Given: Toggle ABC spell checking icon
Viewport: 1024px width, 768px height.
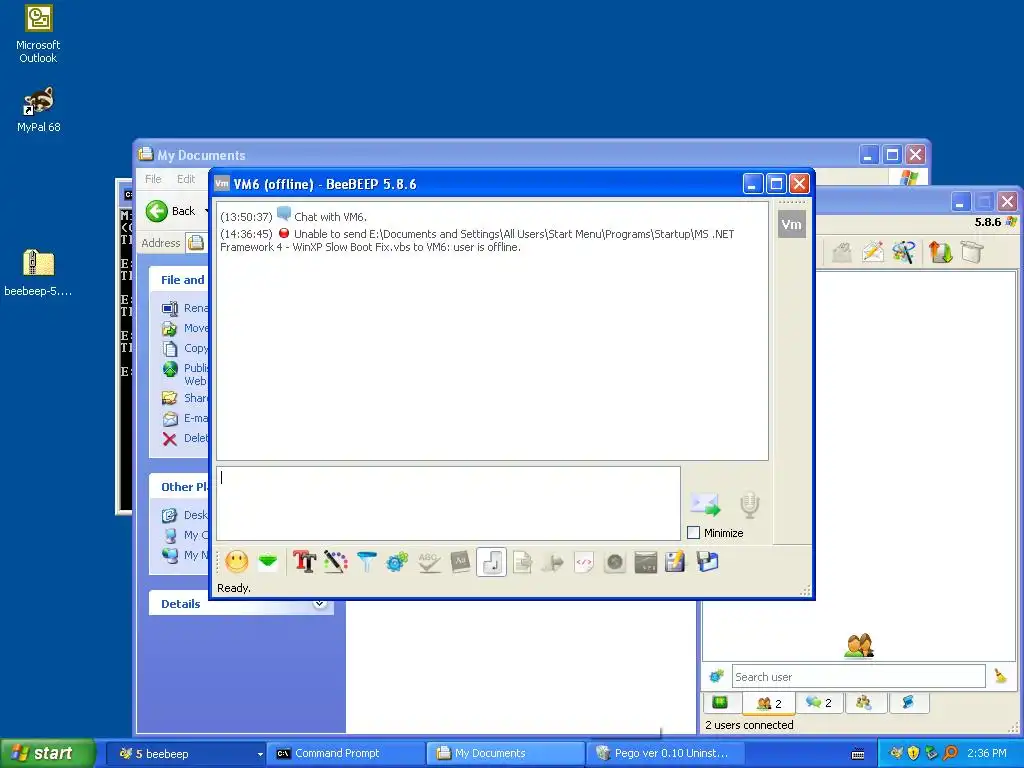Looking at the screenshot, I should pos(429,562).
